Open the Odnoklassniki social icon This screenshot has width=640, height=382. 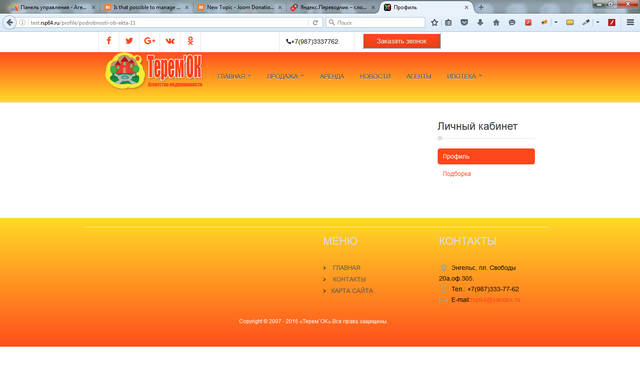pyautogui.click(x=190, y=41)
